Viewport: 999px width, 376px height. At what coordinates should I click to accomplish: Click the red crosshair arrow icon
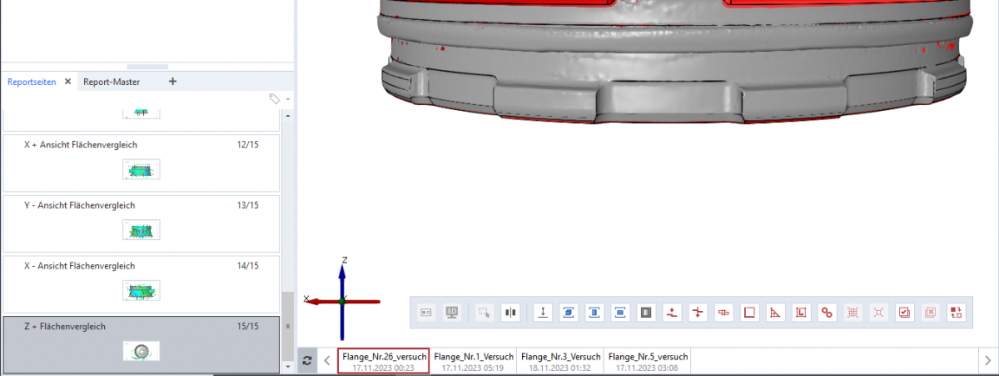[x=698, y=312]
